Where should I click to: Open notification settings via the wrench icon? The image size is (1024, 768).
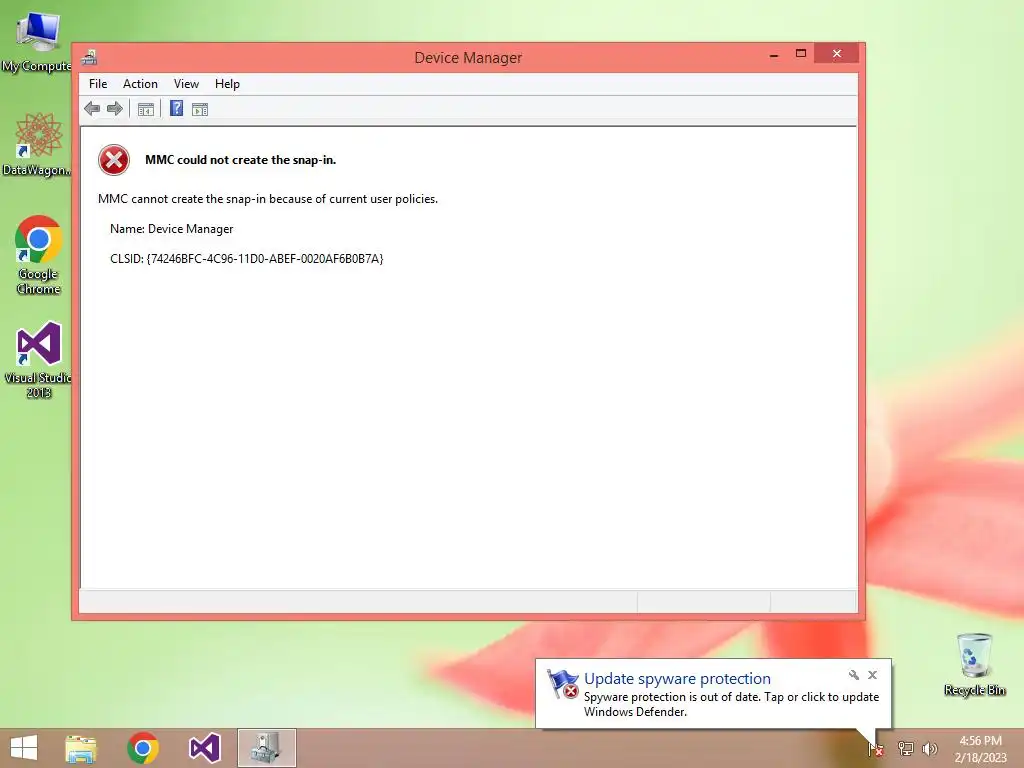[854, 675]
